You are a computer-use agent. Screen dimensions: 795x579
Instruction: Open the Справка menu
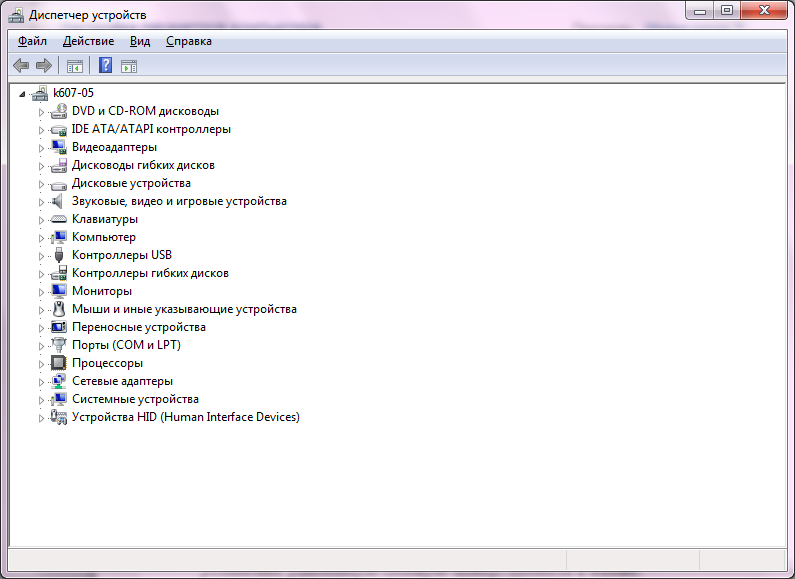pyautogui.click(x=189, y=41)
